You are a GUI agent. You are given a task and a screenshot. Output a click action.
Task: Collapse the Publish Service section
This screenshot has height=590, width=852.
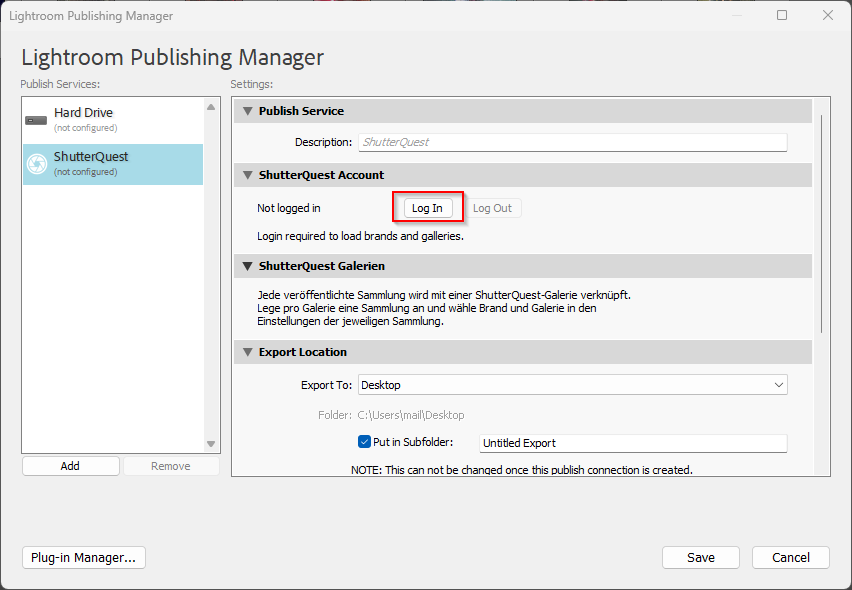tap(248, 111)
